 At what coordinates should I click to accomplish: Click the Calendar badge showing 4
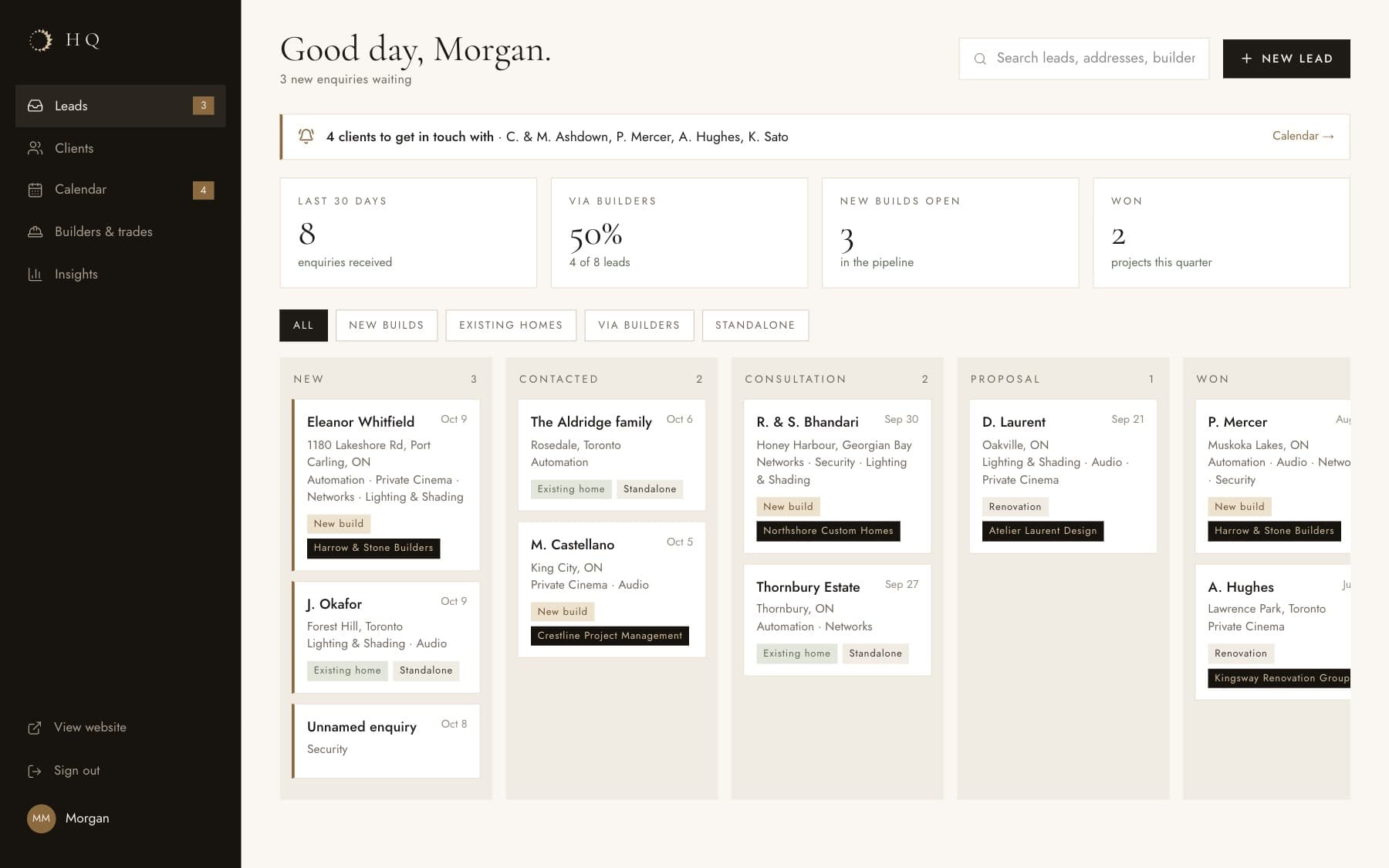204,190
